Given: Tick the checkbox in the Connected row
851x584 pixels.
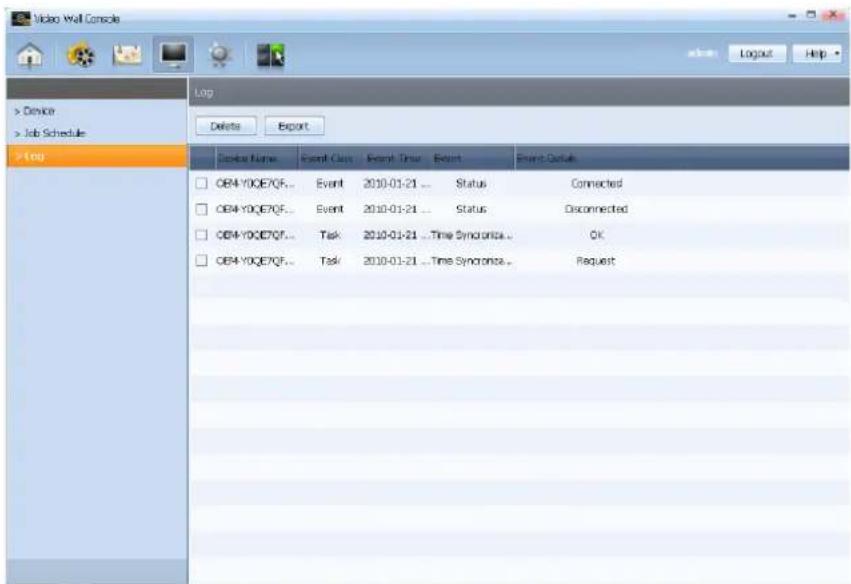Looking at the screenshot, I should point(201,183).
